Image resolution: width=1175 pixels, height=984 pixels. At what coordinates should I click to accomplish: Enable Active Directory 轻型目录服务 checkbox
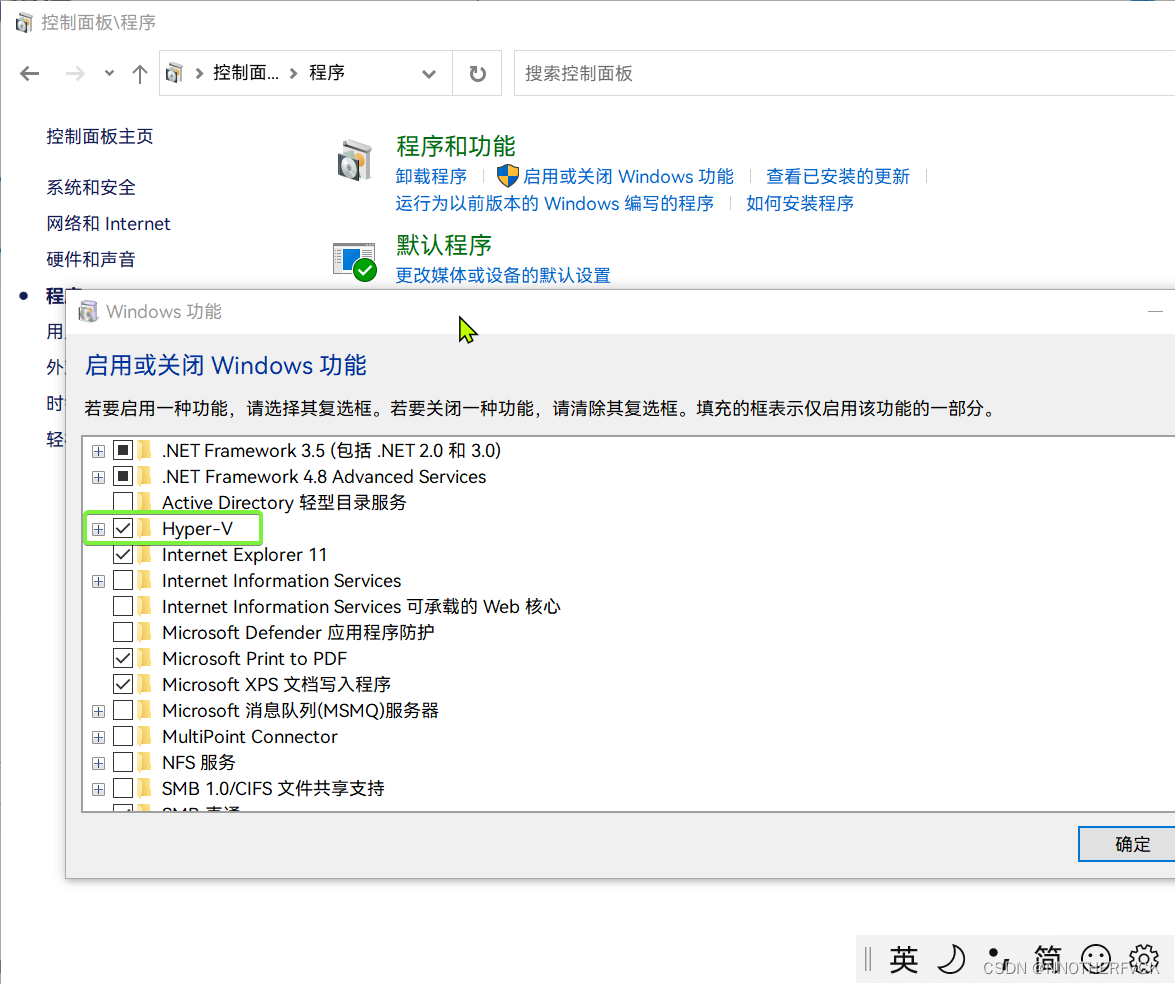123,502
